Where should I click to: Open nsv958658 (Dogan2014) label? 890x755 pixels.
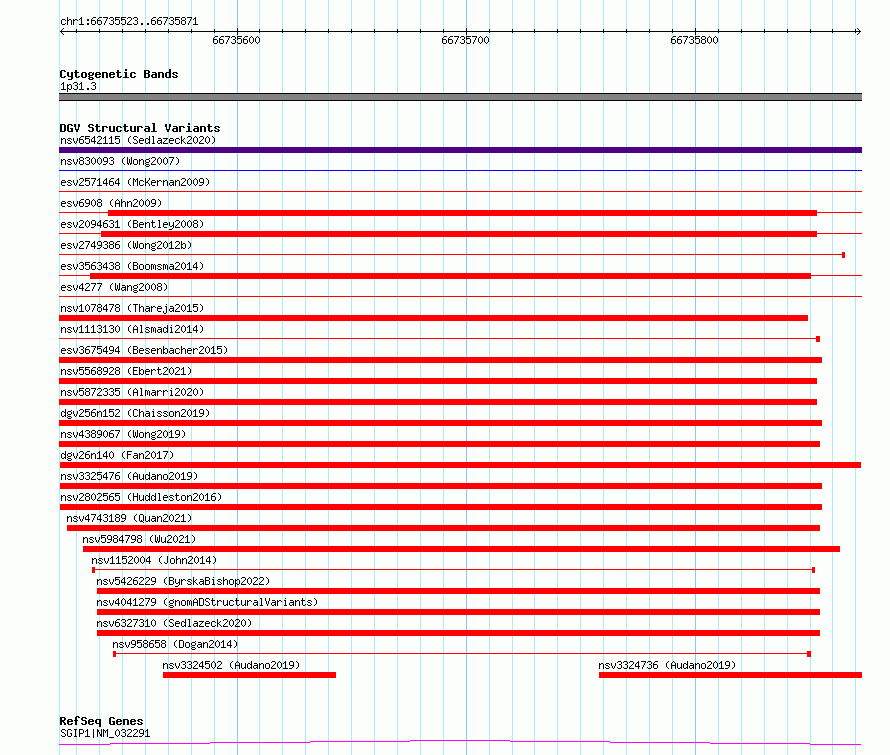click(175, 644)
